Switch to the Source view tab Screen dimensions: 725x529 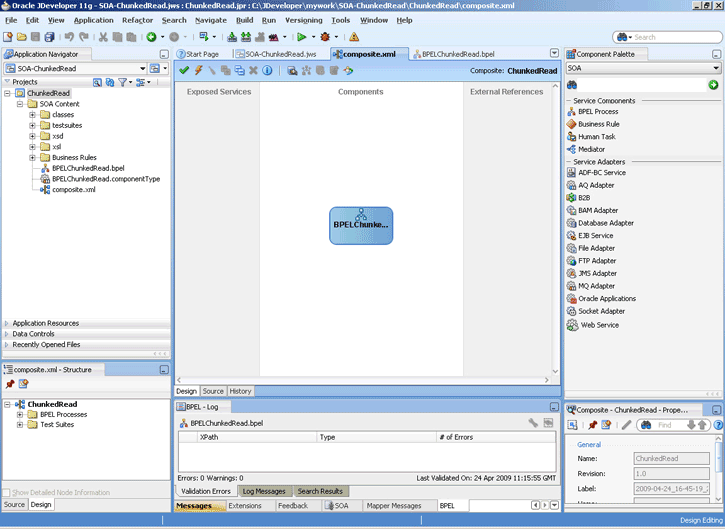tap(213, 391)
